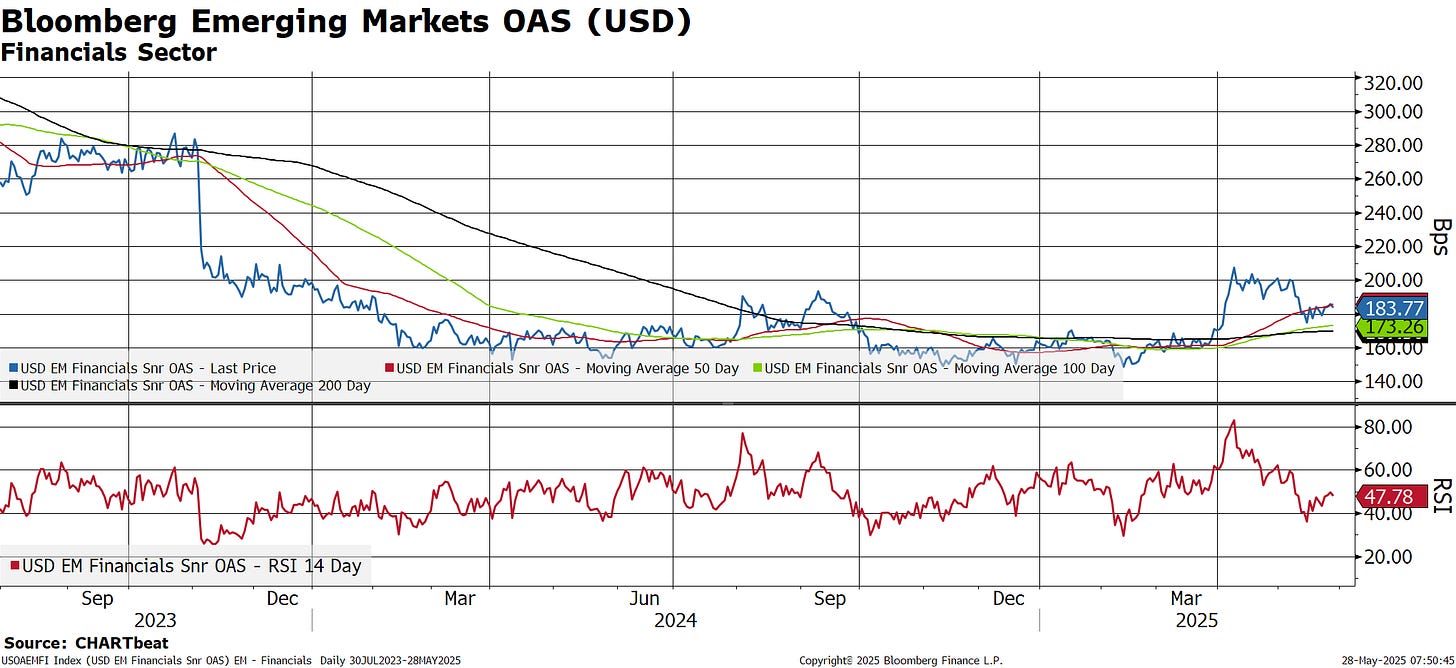
Task: Click the 60.00 RSI axis label
Action: coord(1390,470)
